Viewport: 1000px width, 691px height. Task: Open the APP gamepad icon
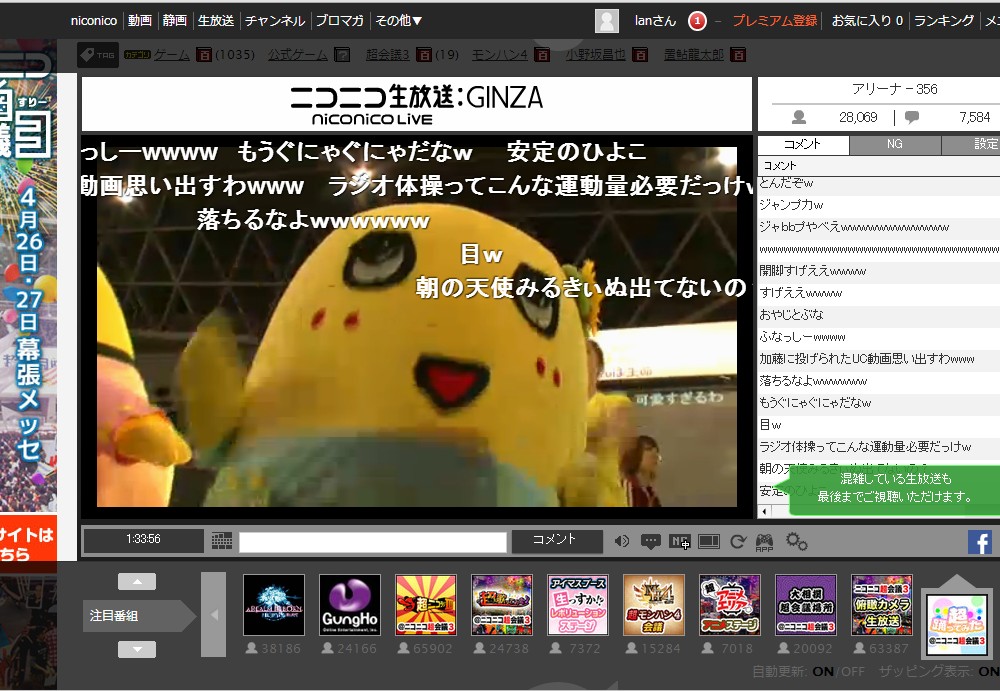[764, 542]
